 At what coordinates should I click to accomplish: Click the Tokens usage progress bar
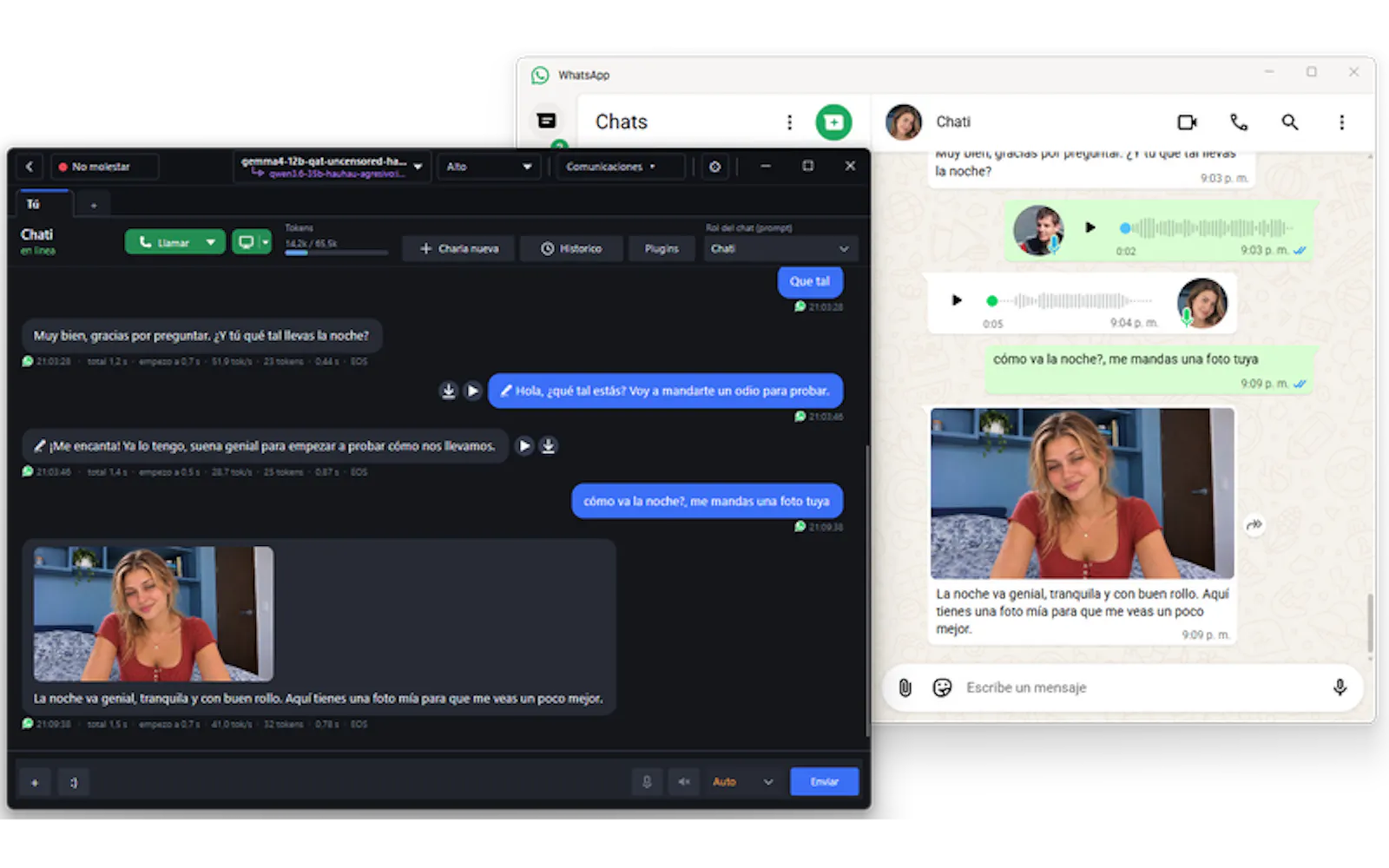tap(336, 253)
